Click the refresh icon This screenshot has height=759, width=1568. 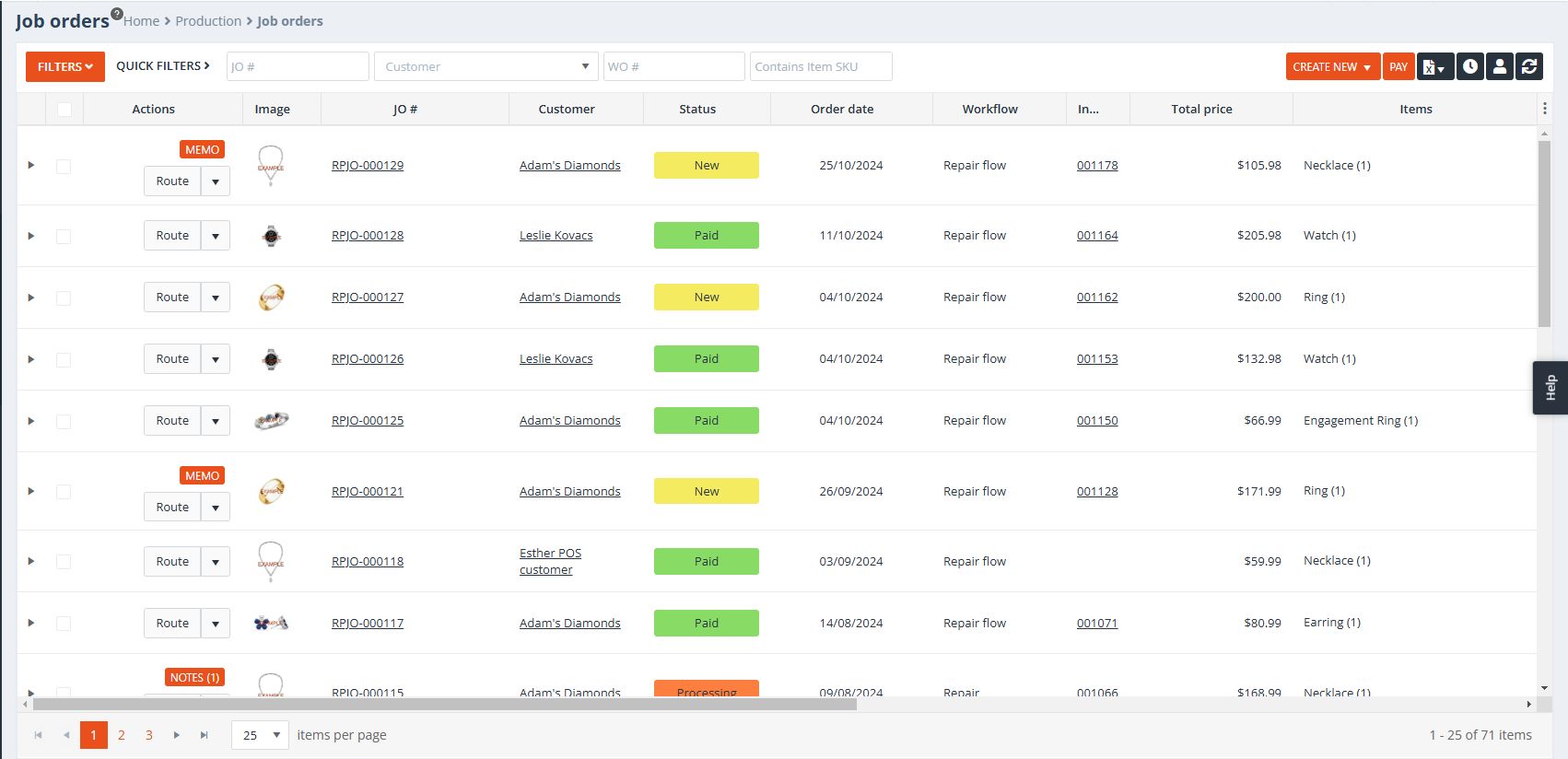(x=1529, y=66)
